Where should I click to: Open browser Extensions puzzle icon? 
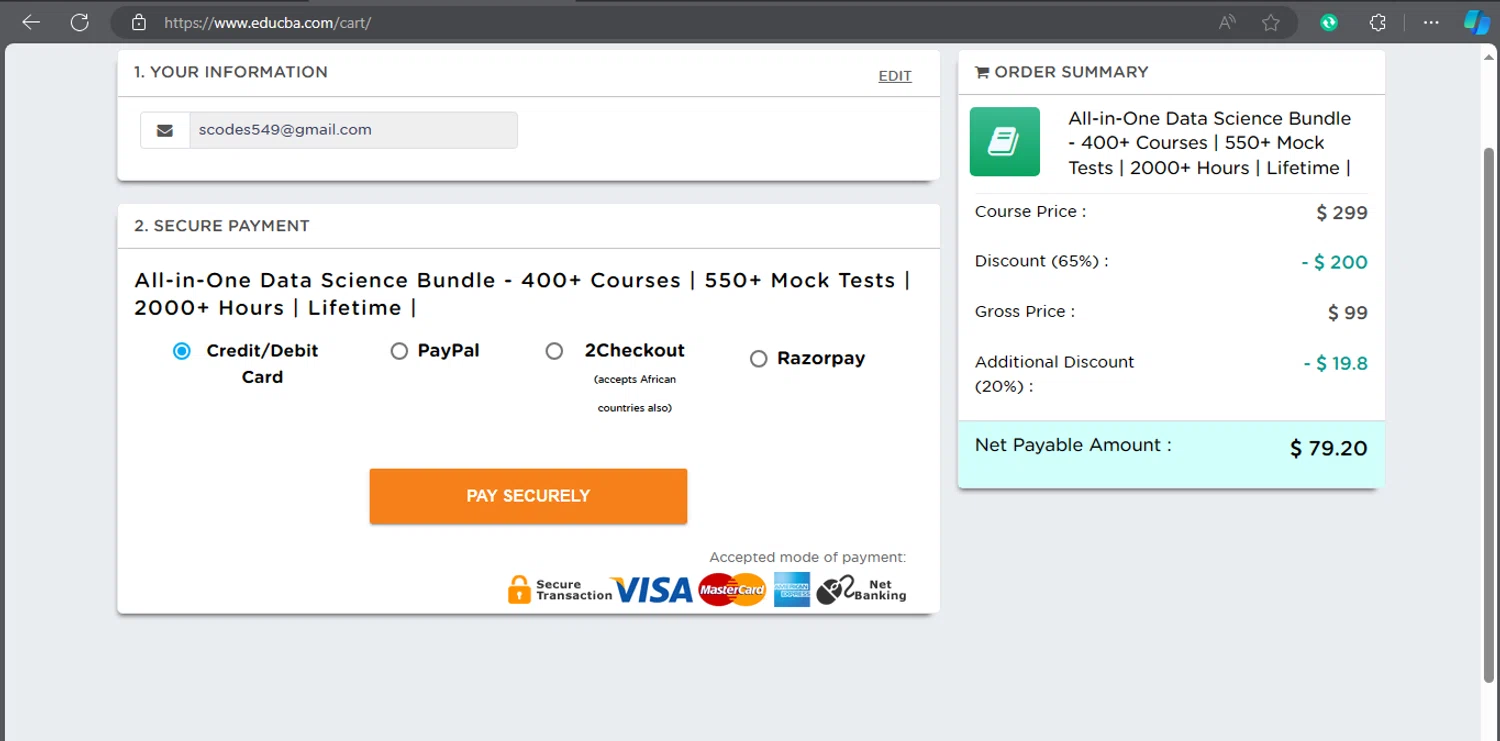click(1378, 22)
